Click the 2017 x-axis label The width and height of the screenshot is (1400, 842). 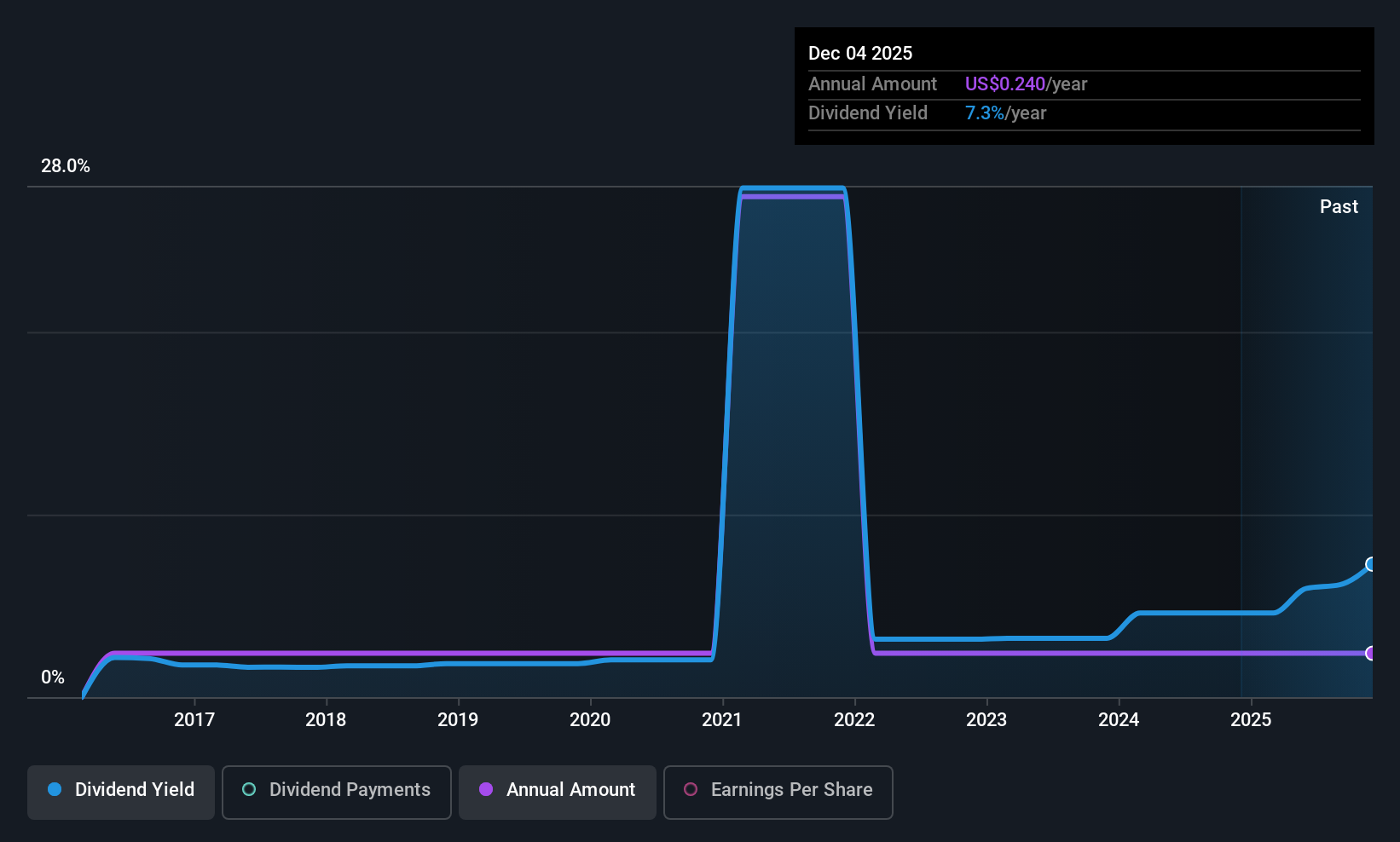[194, 720]
